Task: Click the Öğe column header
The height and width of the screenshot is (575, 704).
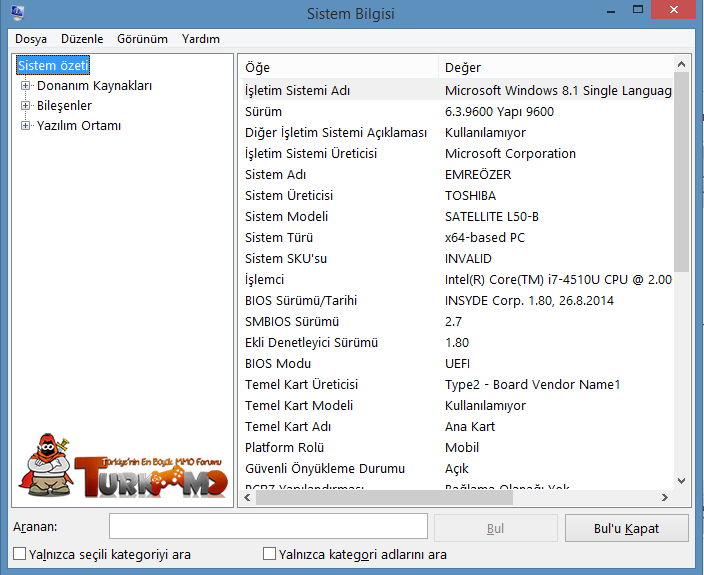Action: point(338,67)
